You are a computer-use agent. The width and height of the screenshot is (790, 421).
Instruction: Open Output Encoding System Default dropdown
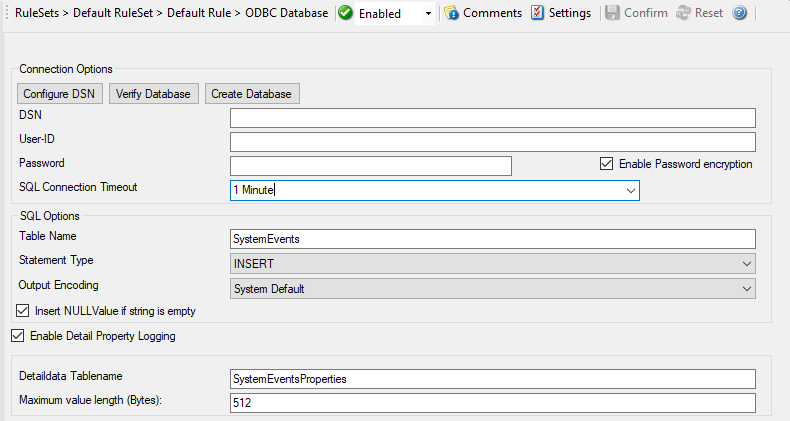(747, 289)
